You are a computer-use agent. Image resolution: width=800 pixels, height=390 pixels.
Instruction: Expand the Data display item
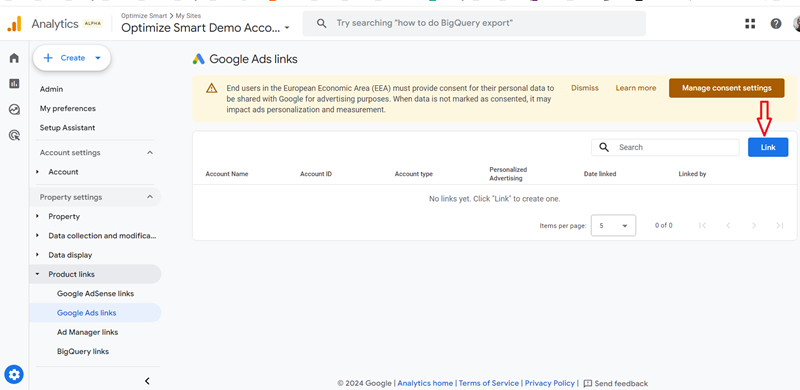click(38, 255)
